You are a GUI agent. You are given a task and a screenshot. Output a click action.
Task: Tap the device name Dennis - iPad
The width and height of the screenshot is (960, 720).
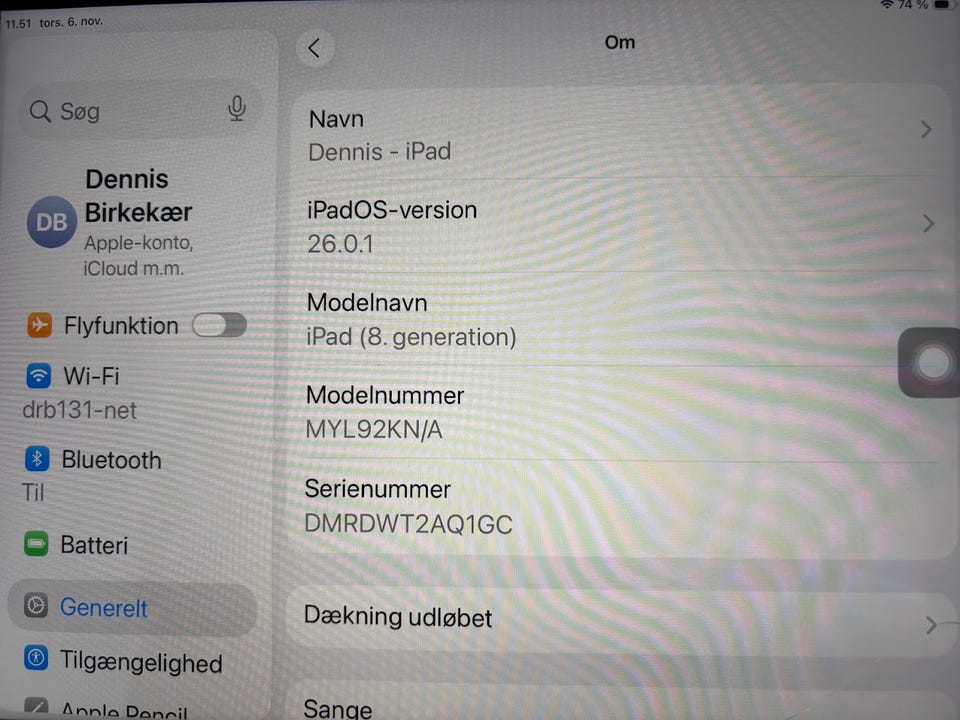pos(380,151)
